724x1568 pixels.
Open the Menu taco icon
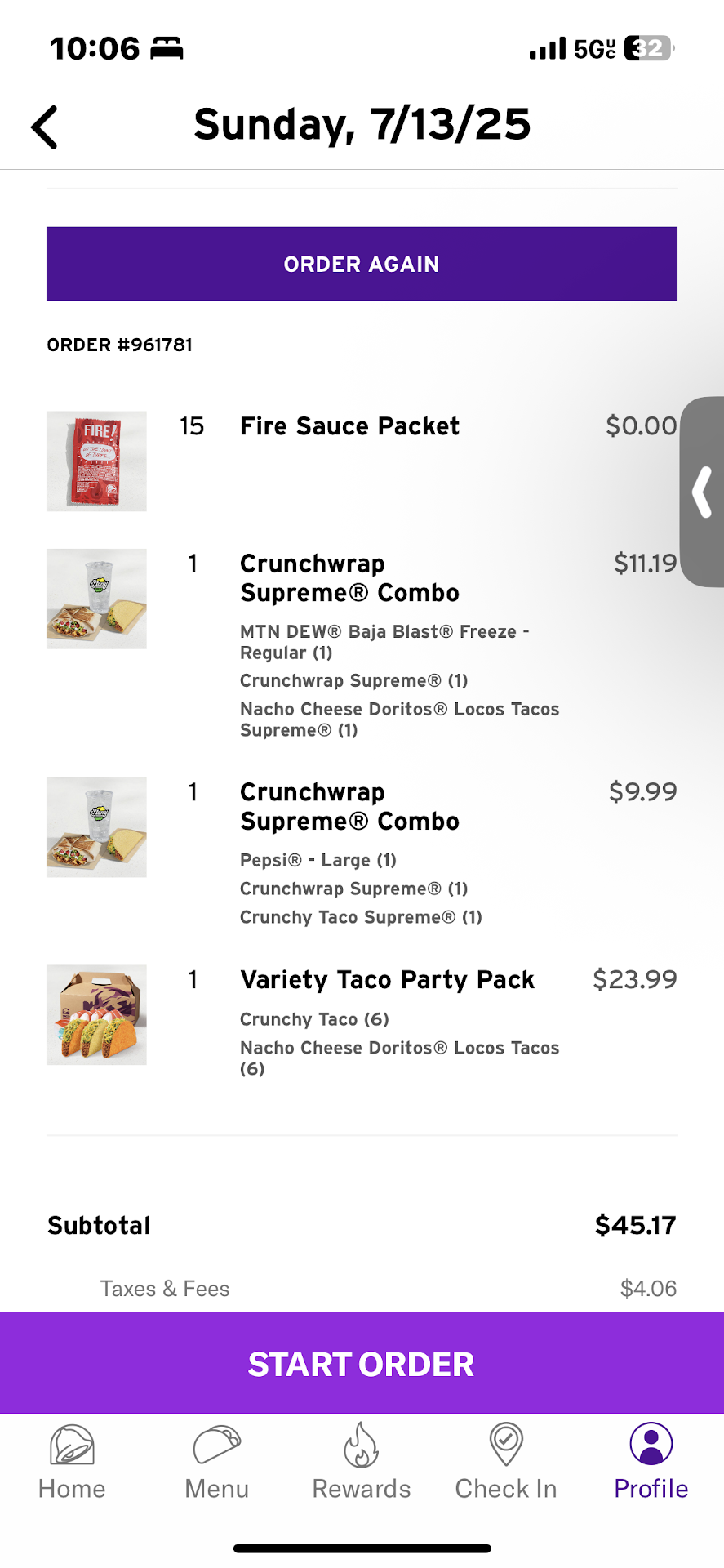coord(216,1445)
